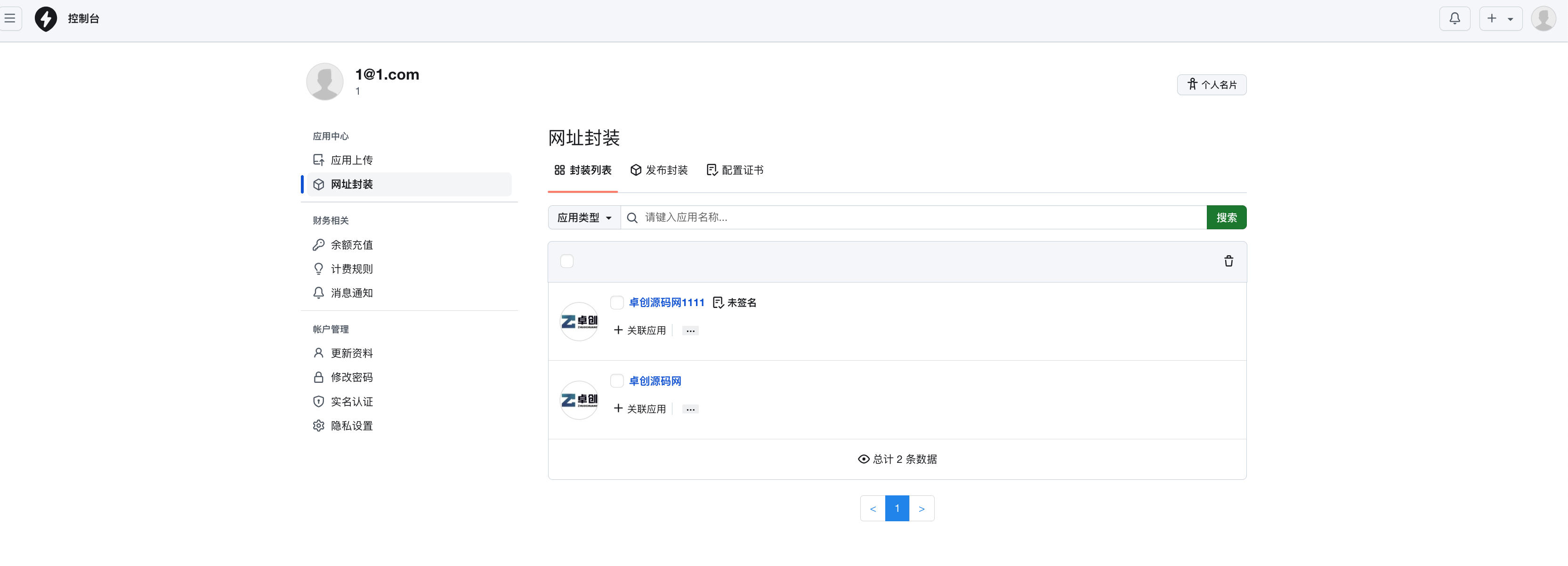This screenshot has width=1568, height=566.
Task: Open the hamburger menu at top left
Action: point(10,18)
